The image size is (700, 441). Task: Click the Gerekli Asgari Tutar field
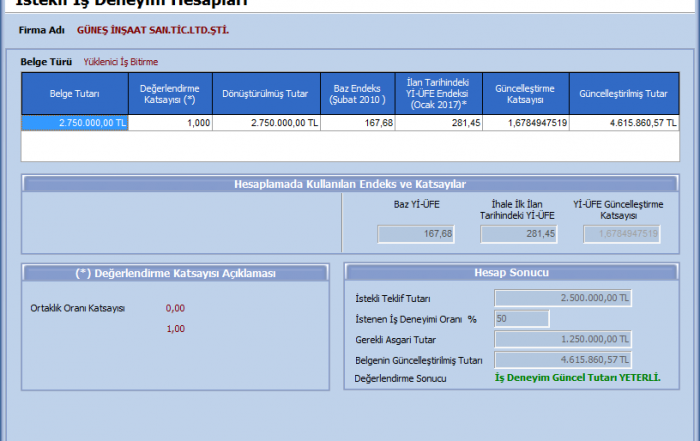coord(563,340)
